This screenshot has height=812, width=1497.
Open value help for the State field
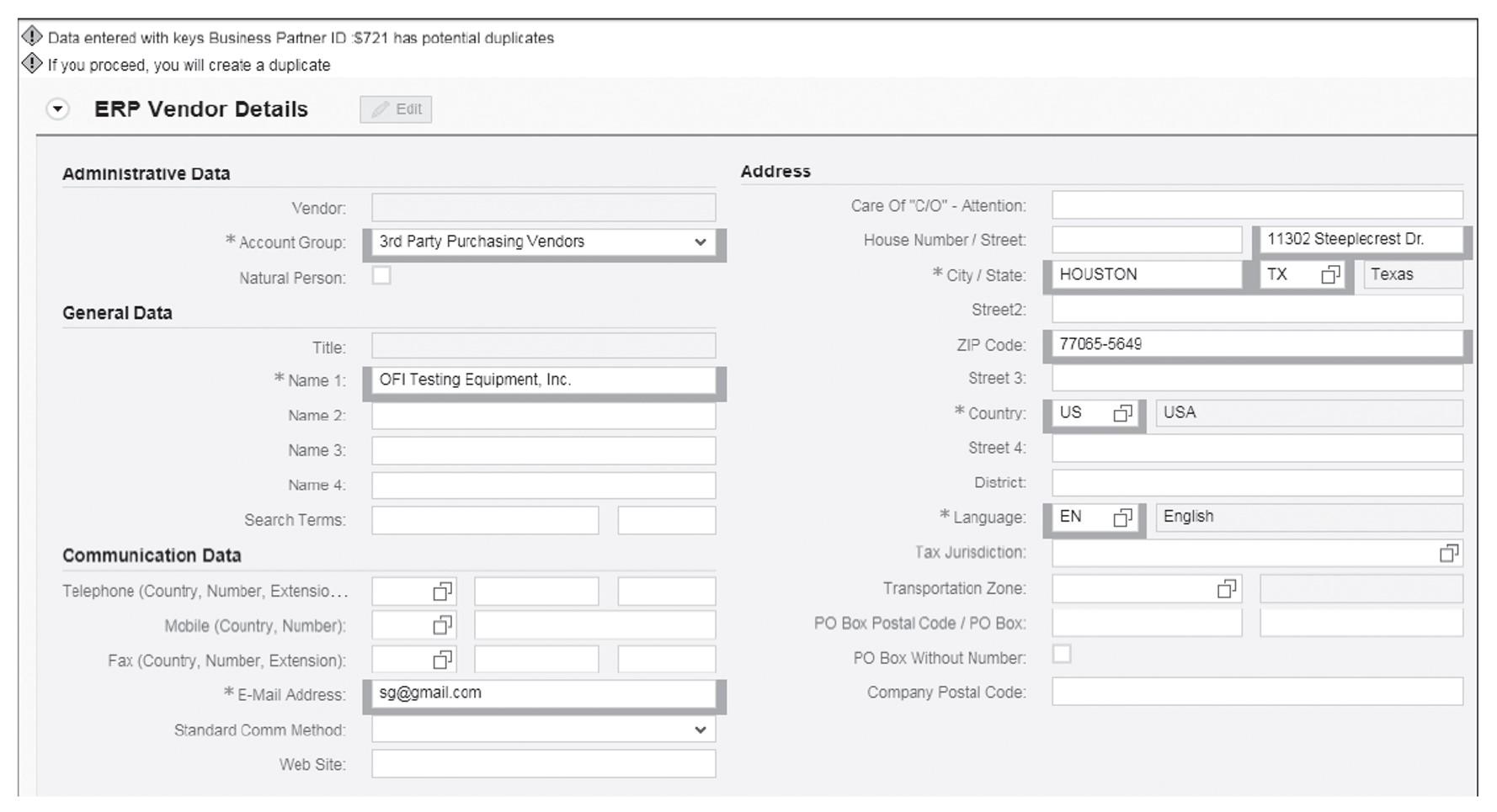click(1329, 274)
